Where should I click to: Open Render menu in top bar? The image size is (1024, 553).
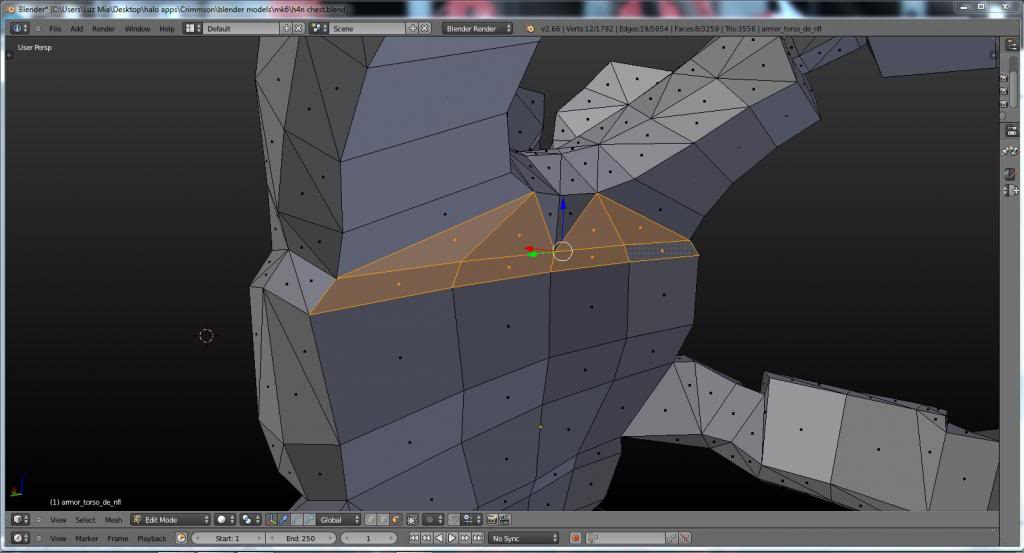[103, 29]
